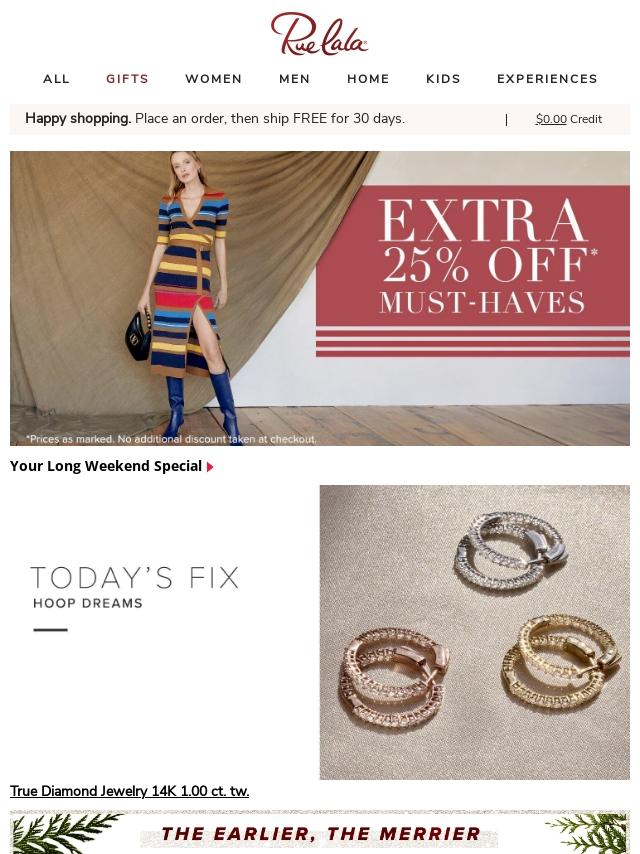Click the red arrow beside Long Weekend Special

210,467
